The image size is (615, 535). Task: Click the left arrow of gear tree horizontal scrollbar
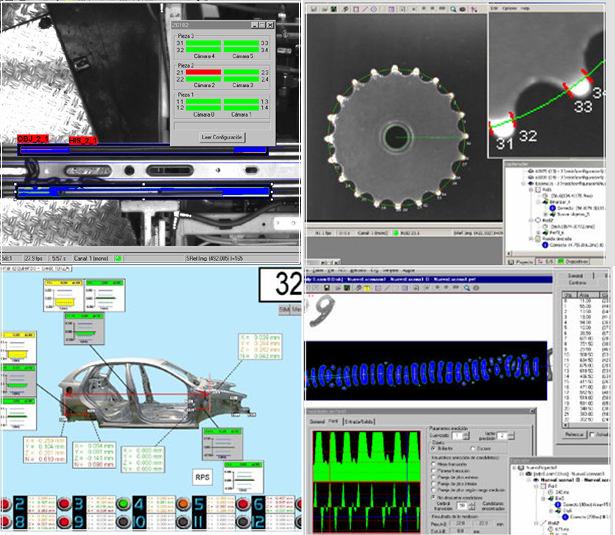click(x=509, y=253)
